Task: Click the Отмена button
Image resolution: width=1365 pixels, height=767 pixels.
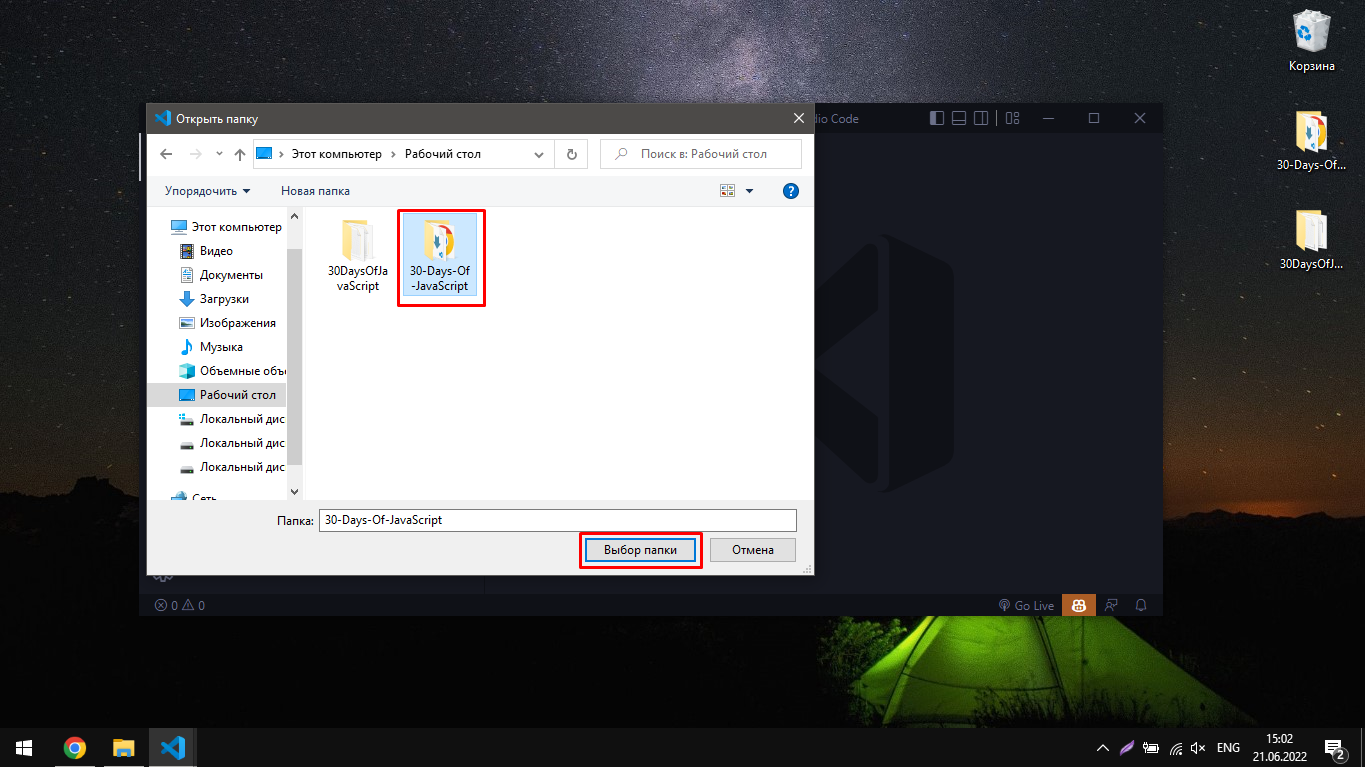Action: 753,550
